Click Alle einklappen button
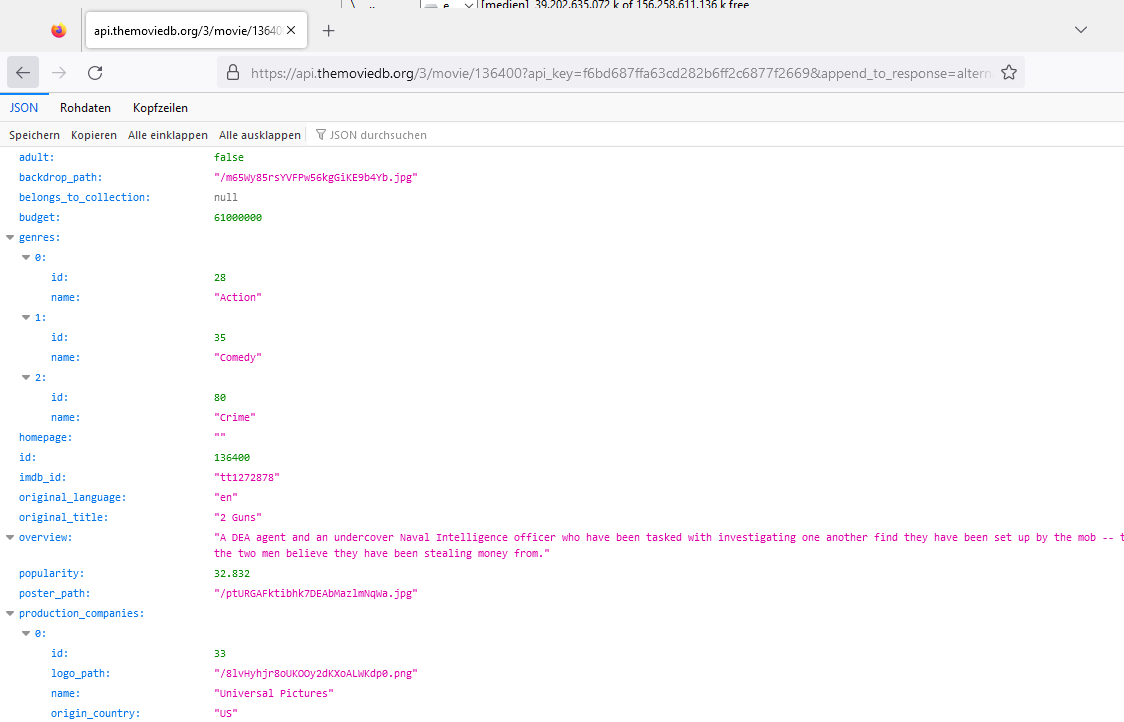This screenshot has width=1124, height=722. (x=168, y=135)
